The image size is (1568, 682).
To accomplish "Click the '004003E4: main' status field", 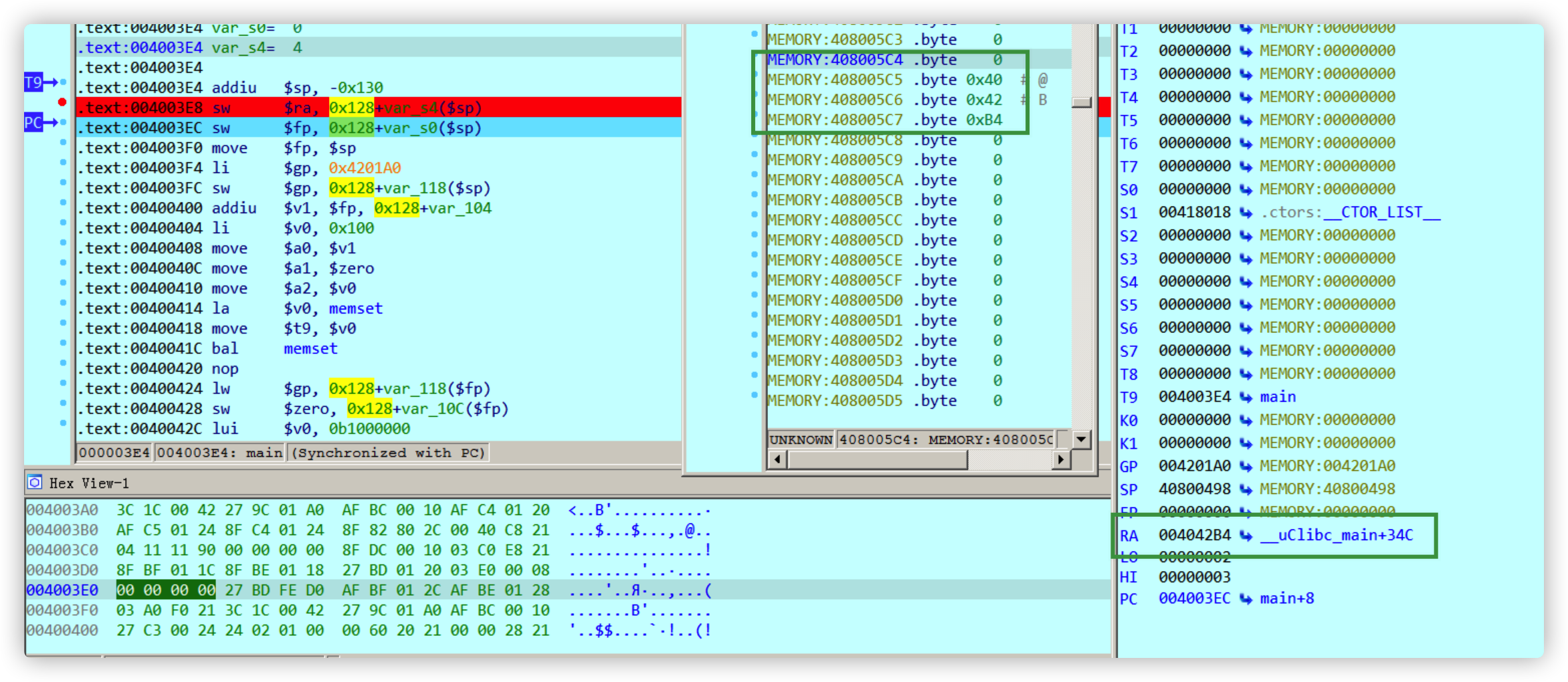I will [x=219, y=453].
